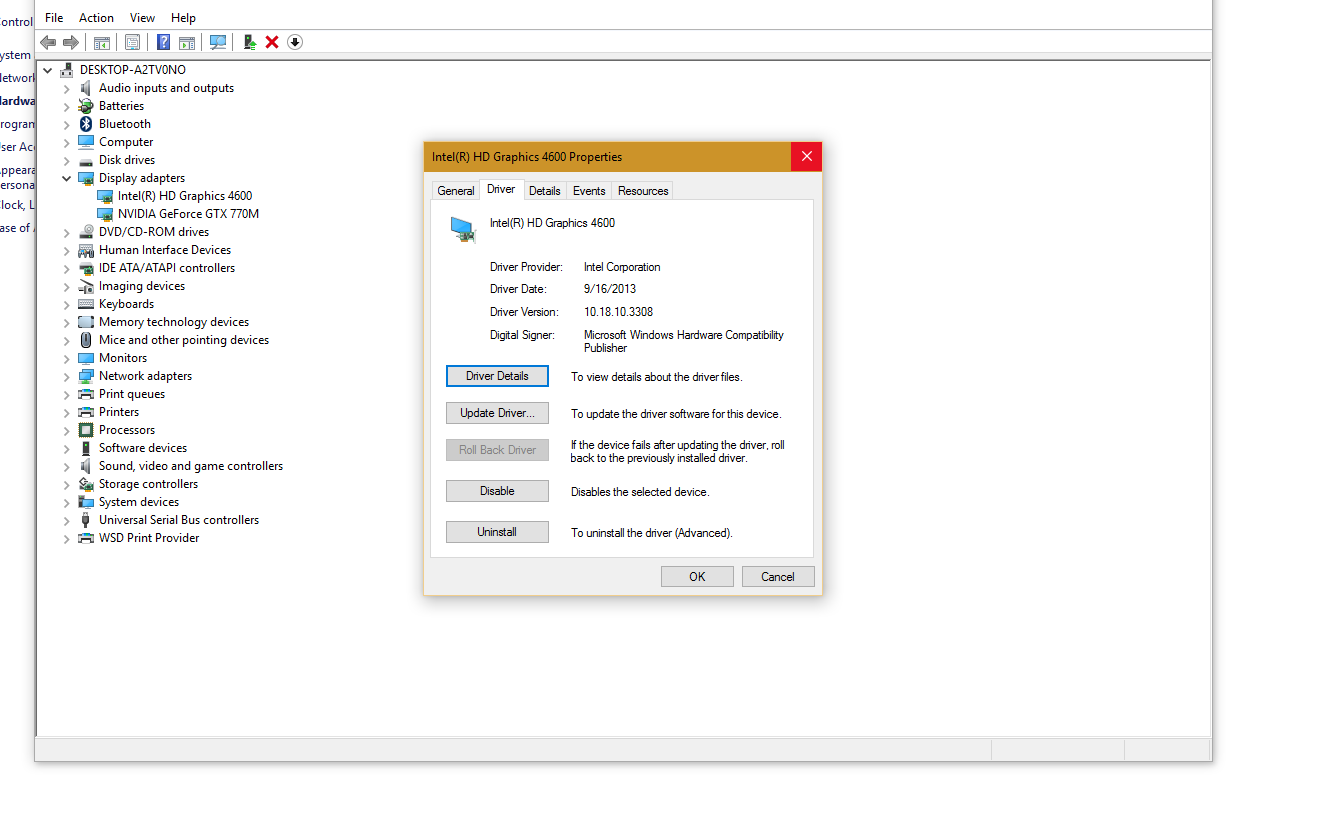
Task: Click Update Driver Software toolbar icon
Action: (250, 42)
